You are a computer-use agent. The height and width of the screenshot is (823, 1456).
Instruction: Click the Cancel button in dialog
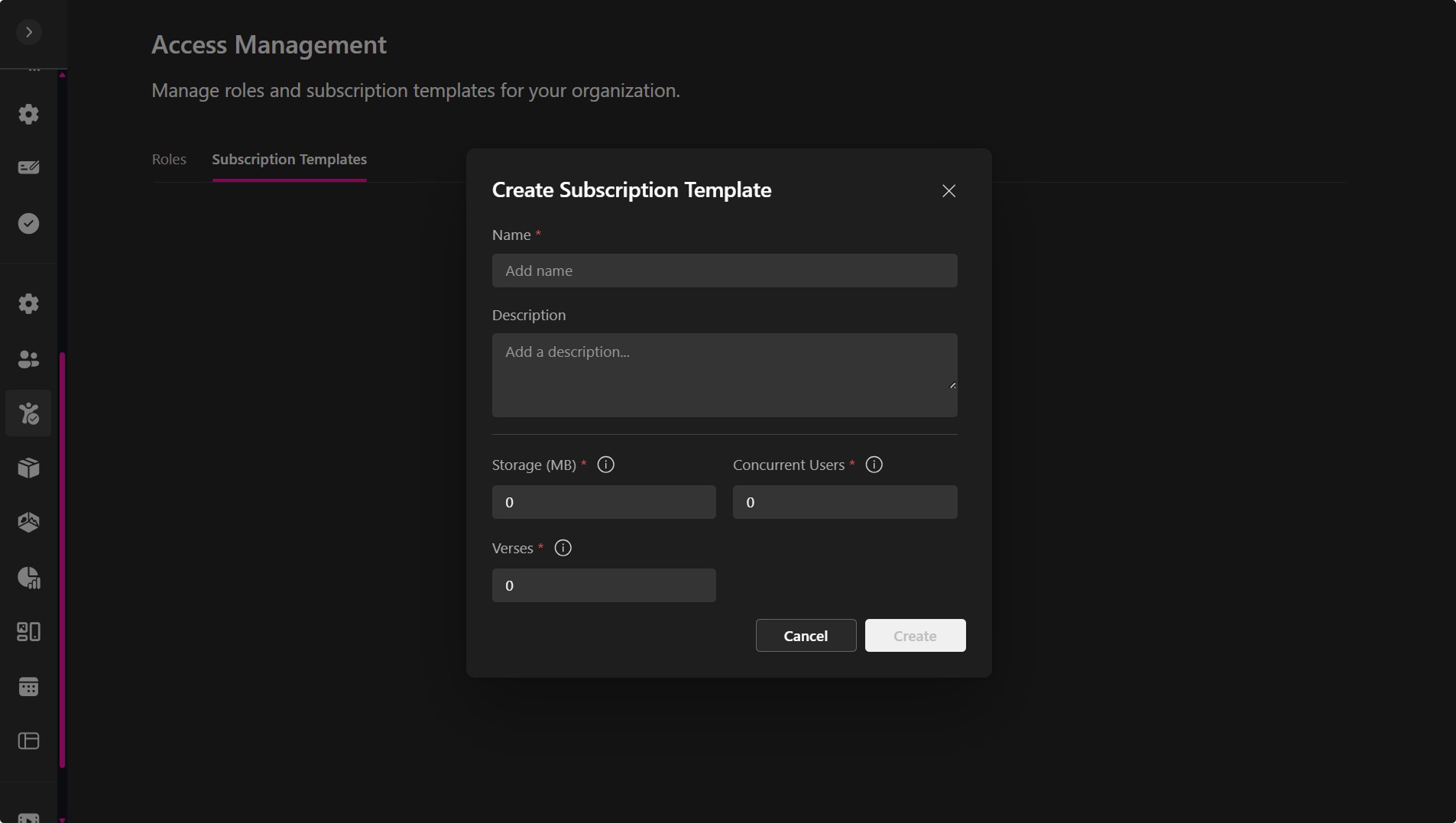[x=806, y=636]
